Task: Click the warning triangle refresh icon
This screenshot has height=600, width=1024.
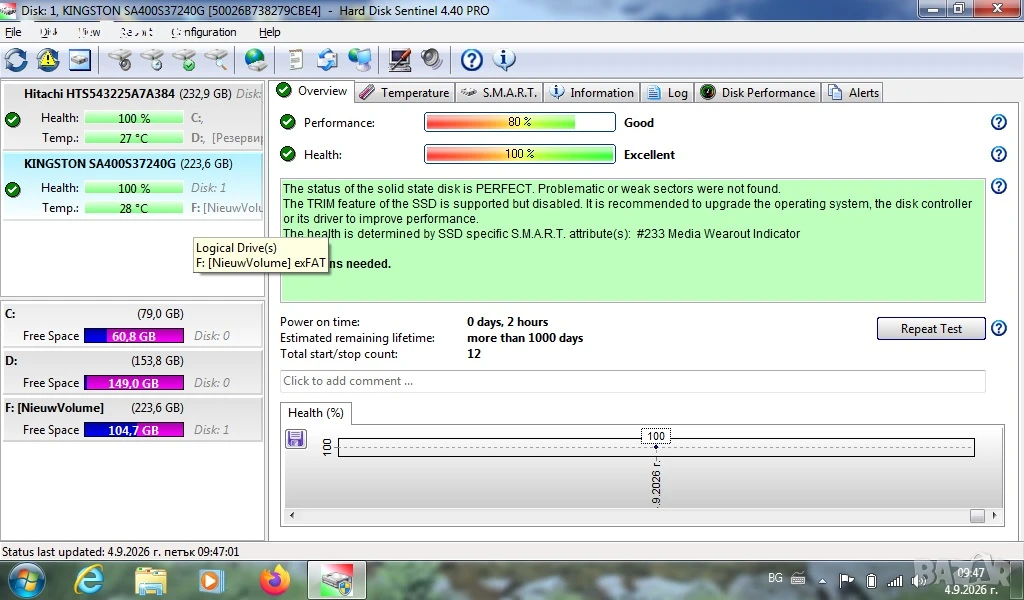Action: 48,60
